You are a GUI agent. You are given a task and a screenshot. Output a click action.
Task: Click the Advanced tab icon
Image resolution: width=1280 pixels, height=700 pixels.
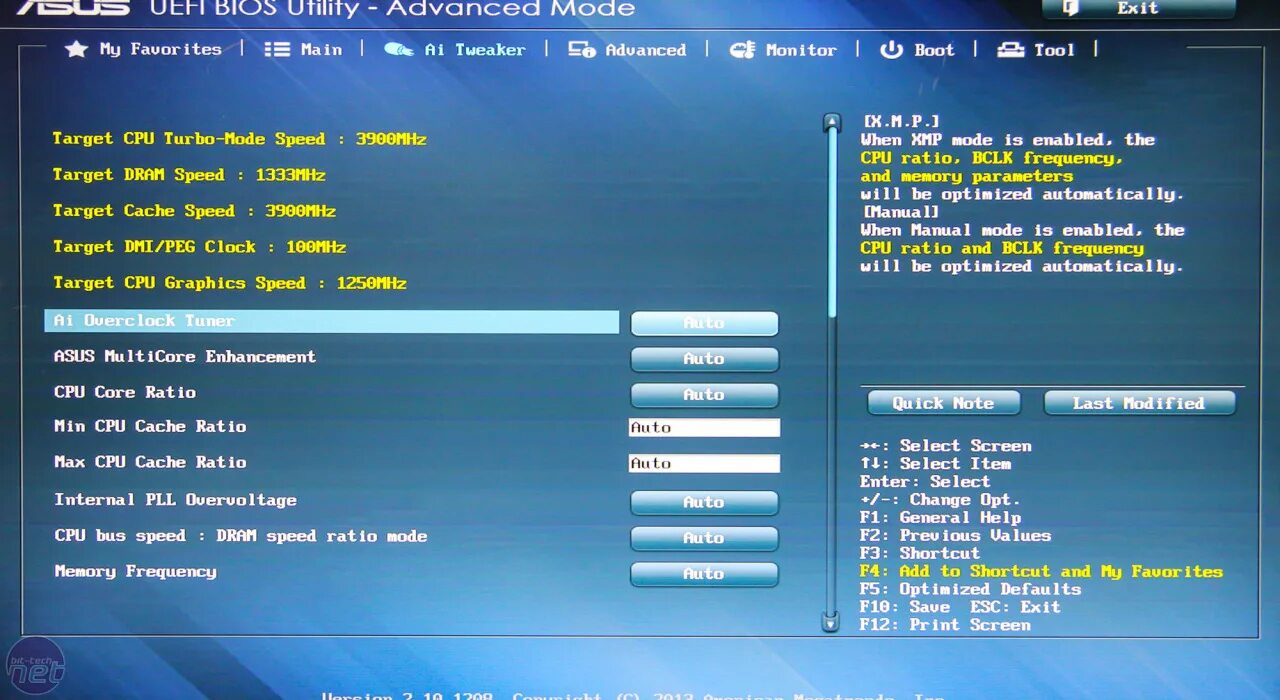[x=582, y=49]
